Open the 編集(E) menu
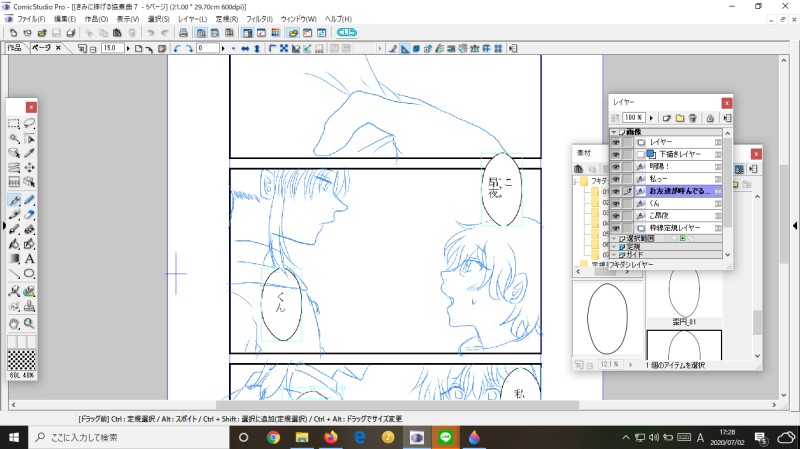Screen dimensions: 800x449 coord(65,19)
